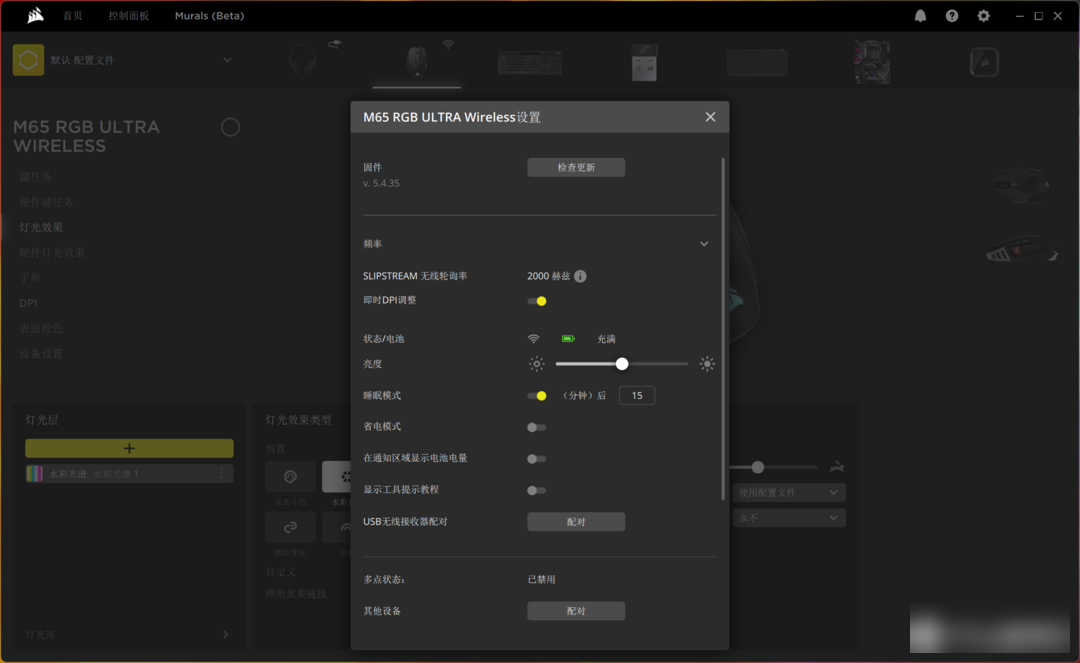Close the M65 settings dialog
Screen dimensions: 1080x663
pyautogui.click(x=710, y=117)
